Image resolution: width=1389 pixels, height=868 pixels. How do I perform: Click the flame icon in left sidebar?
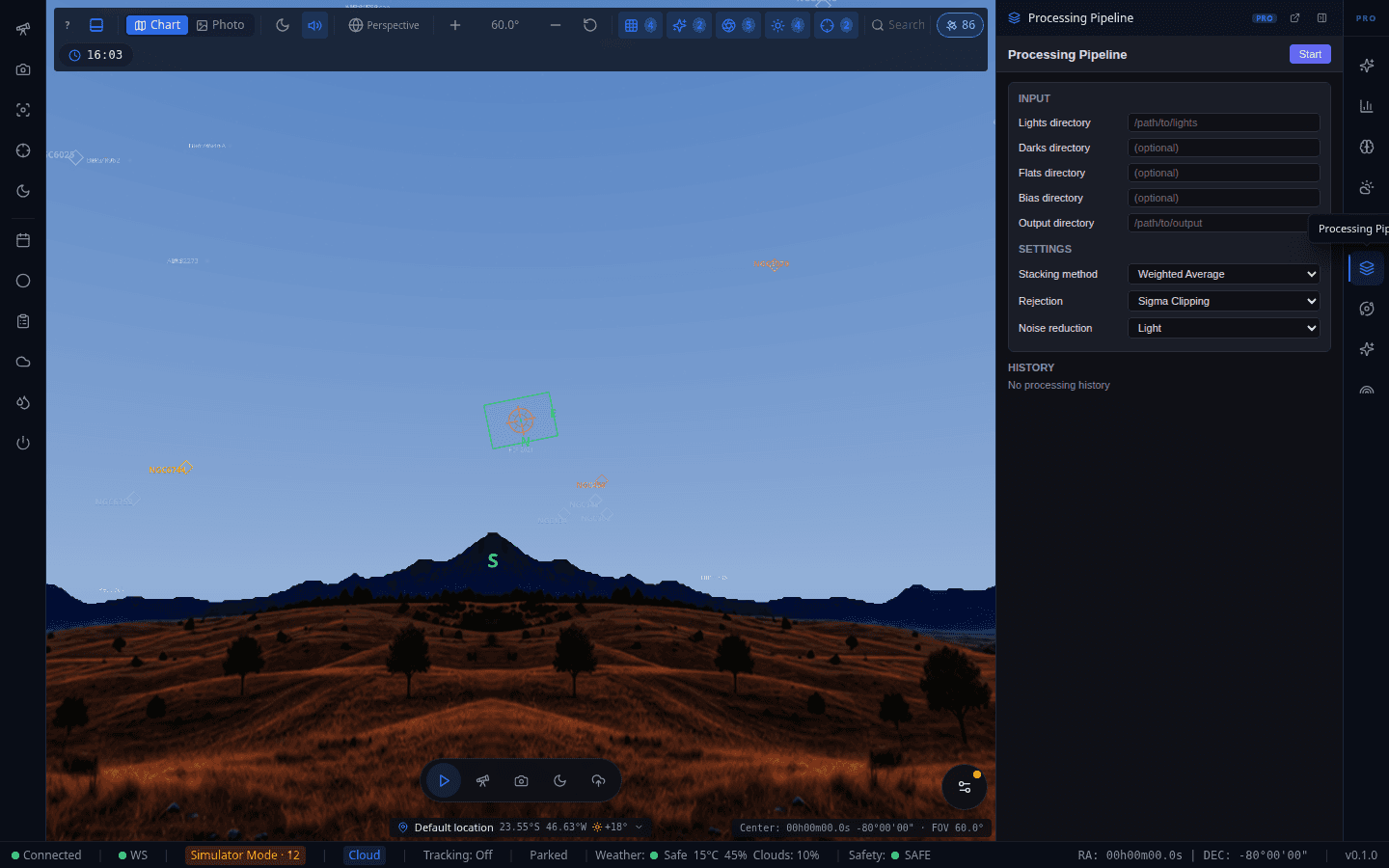(x=23, y=402)
